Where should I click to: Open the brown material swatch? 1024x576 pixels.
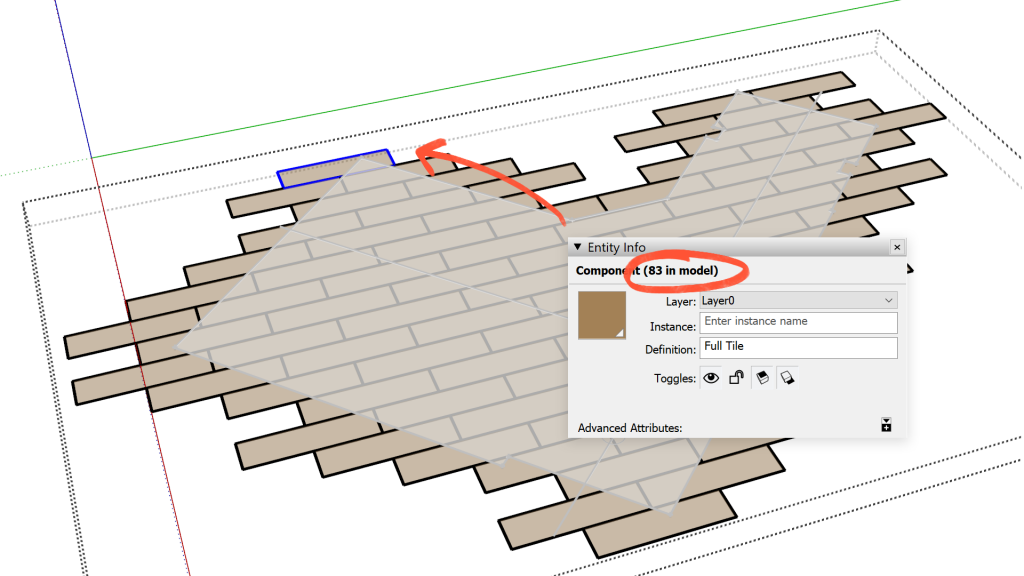click(602, 315)
